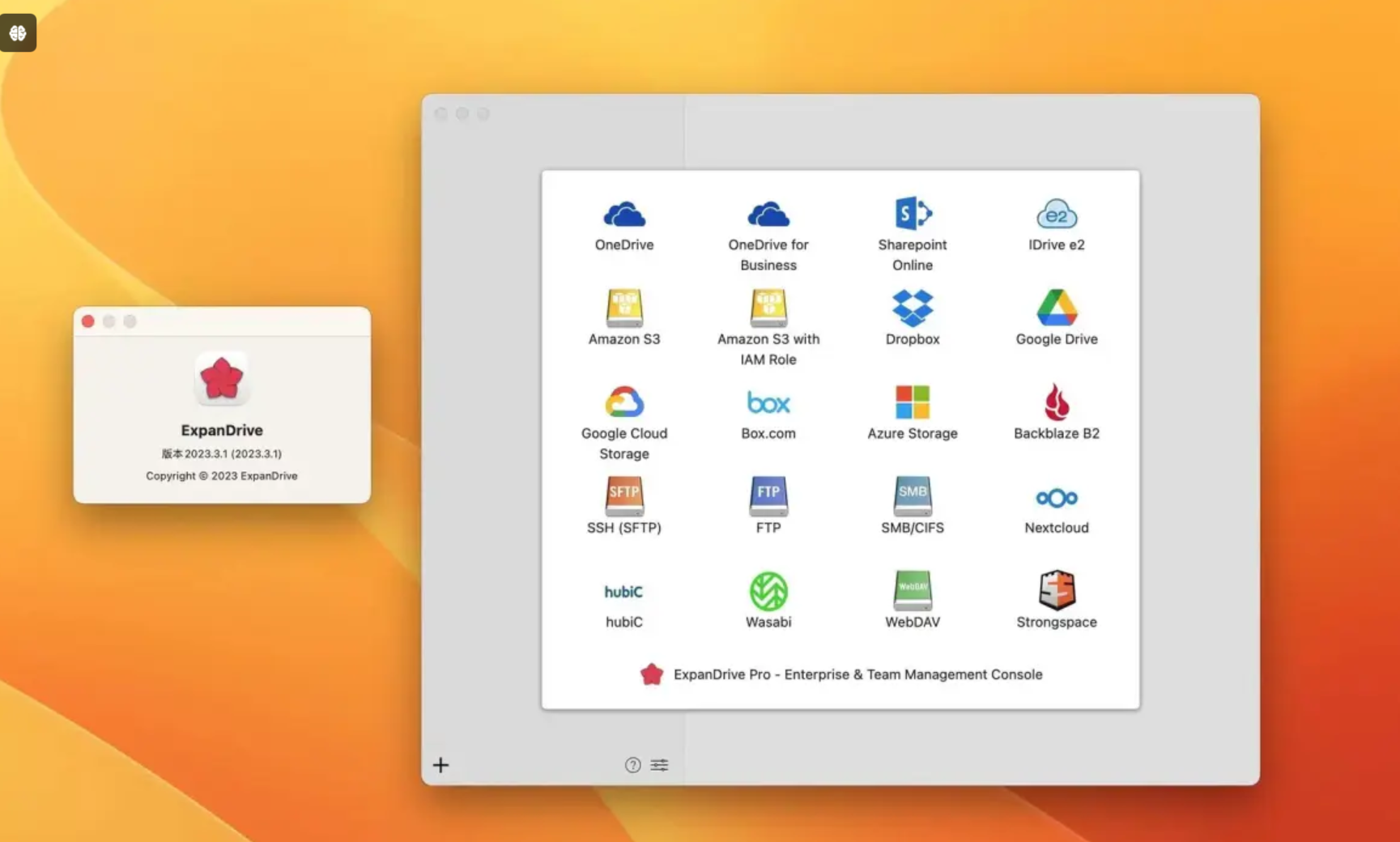The height and width of the screenshot is (842, 1400).
Task: Choose OneDrive for Business
Action: pos(768,215)
